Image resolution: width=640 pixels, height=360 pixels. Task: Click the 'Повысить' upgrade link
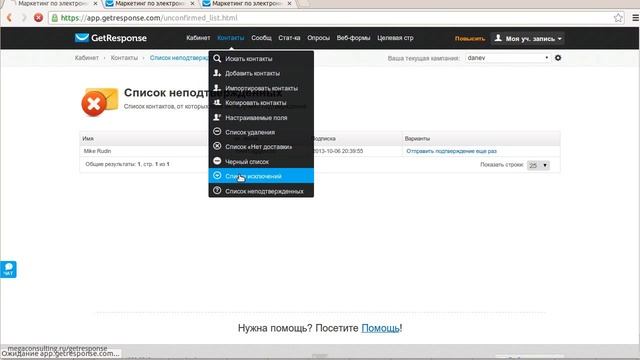470,39
